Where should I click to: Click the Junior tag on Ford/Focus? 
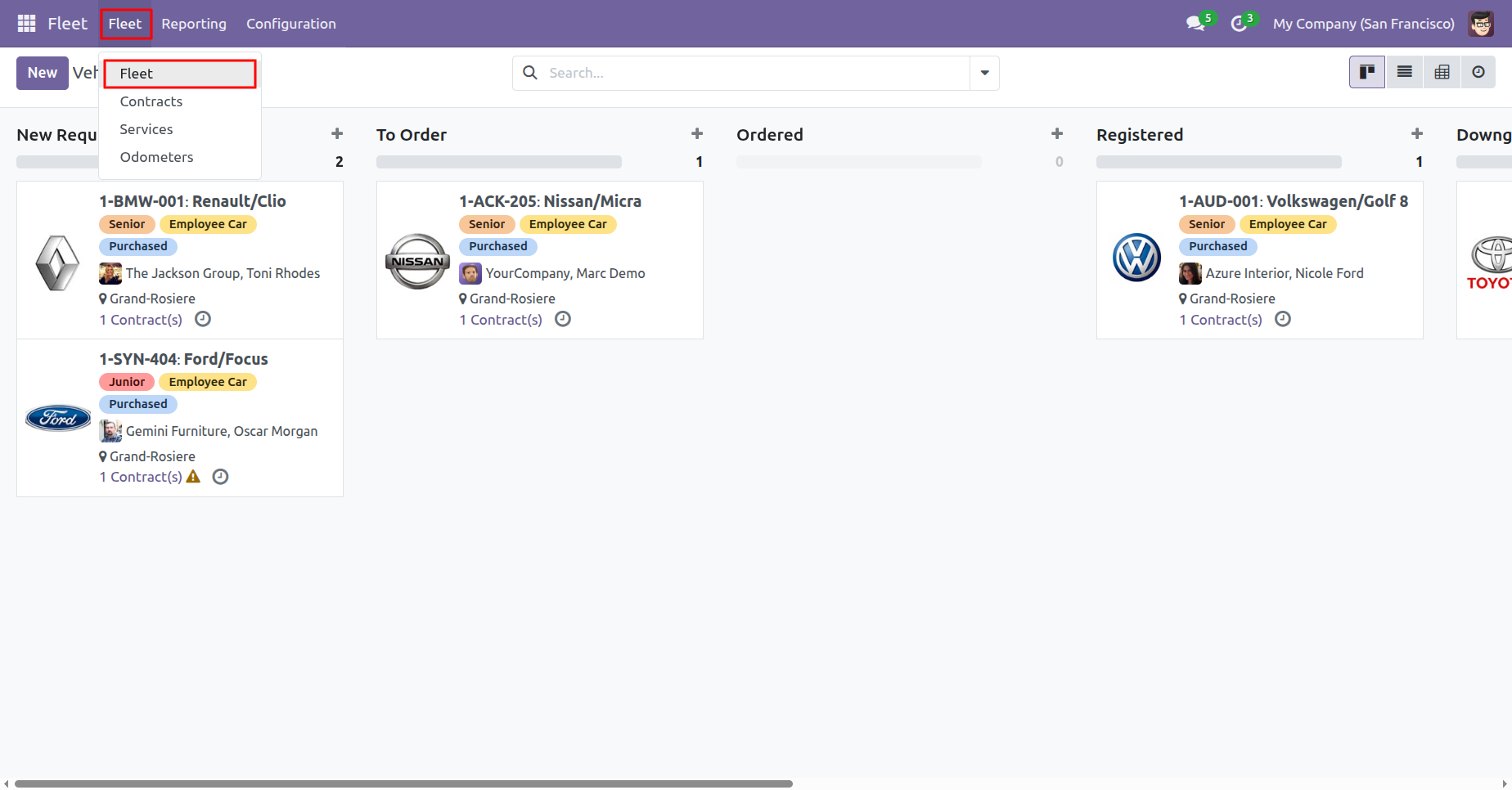pyautogui.click(x=127, y=382)
